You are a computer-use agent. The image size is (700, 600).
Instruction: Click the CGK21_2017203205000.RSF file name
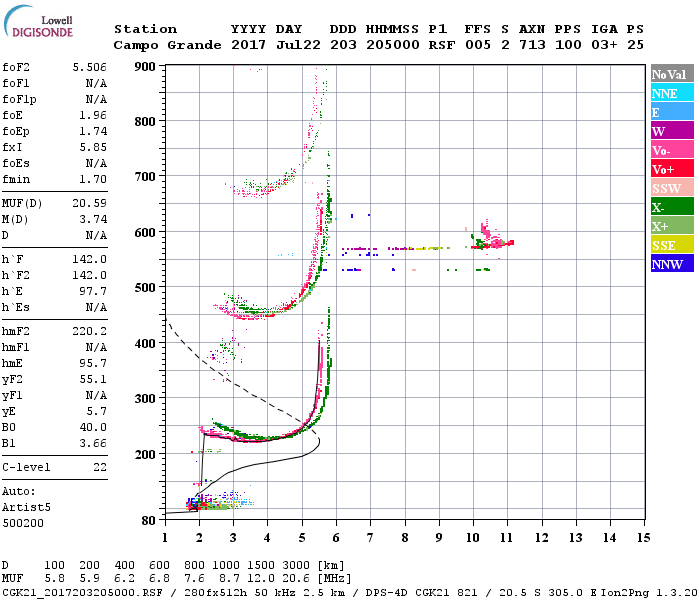click(82, 593)
